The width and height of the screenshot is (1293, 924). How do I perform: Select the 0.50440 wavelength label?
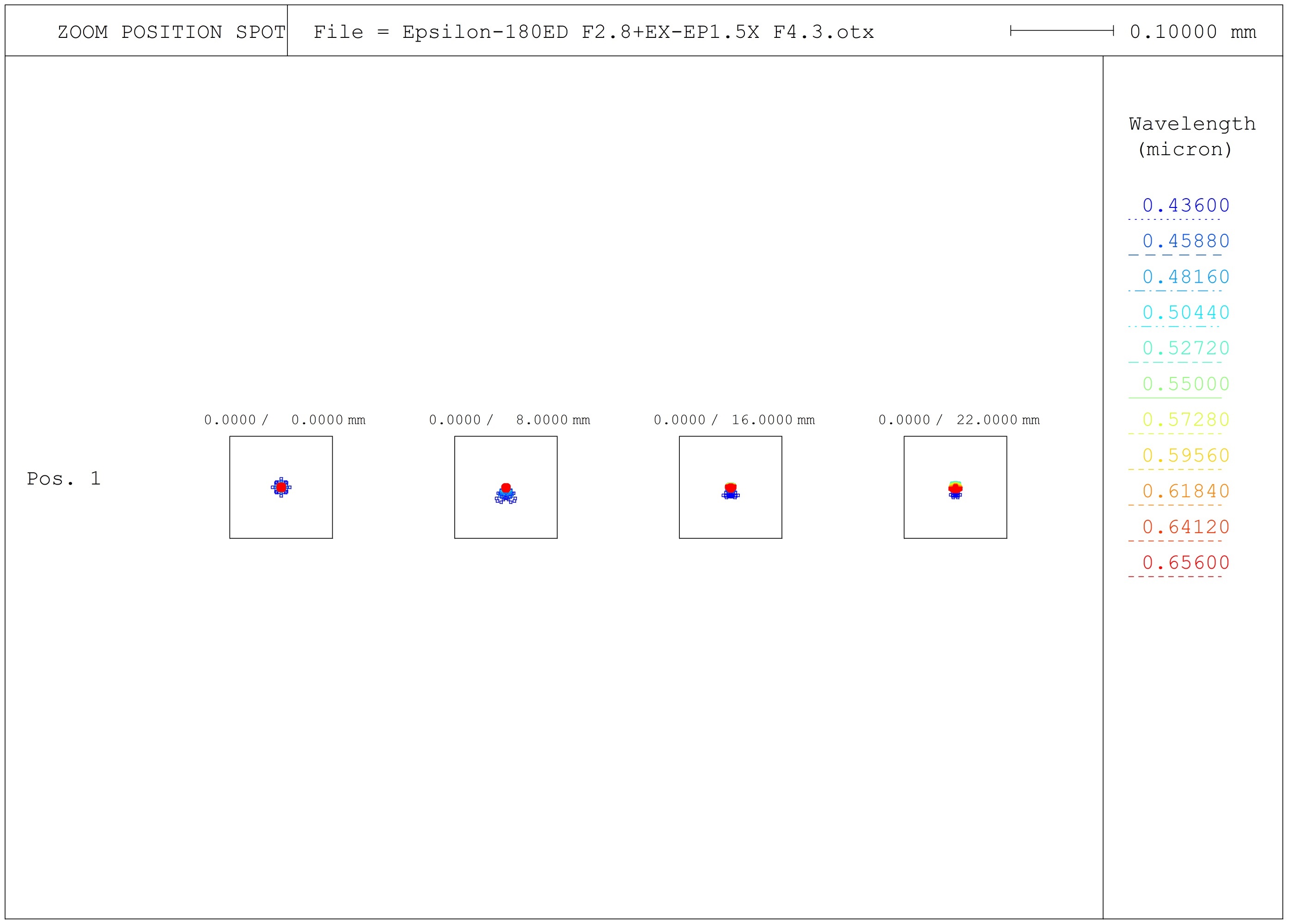tap(1185, 313)
